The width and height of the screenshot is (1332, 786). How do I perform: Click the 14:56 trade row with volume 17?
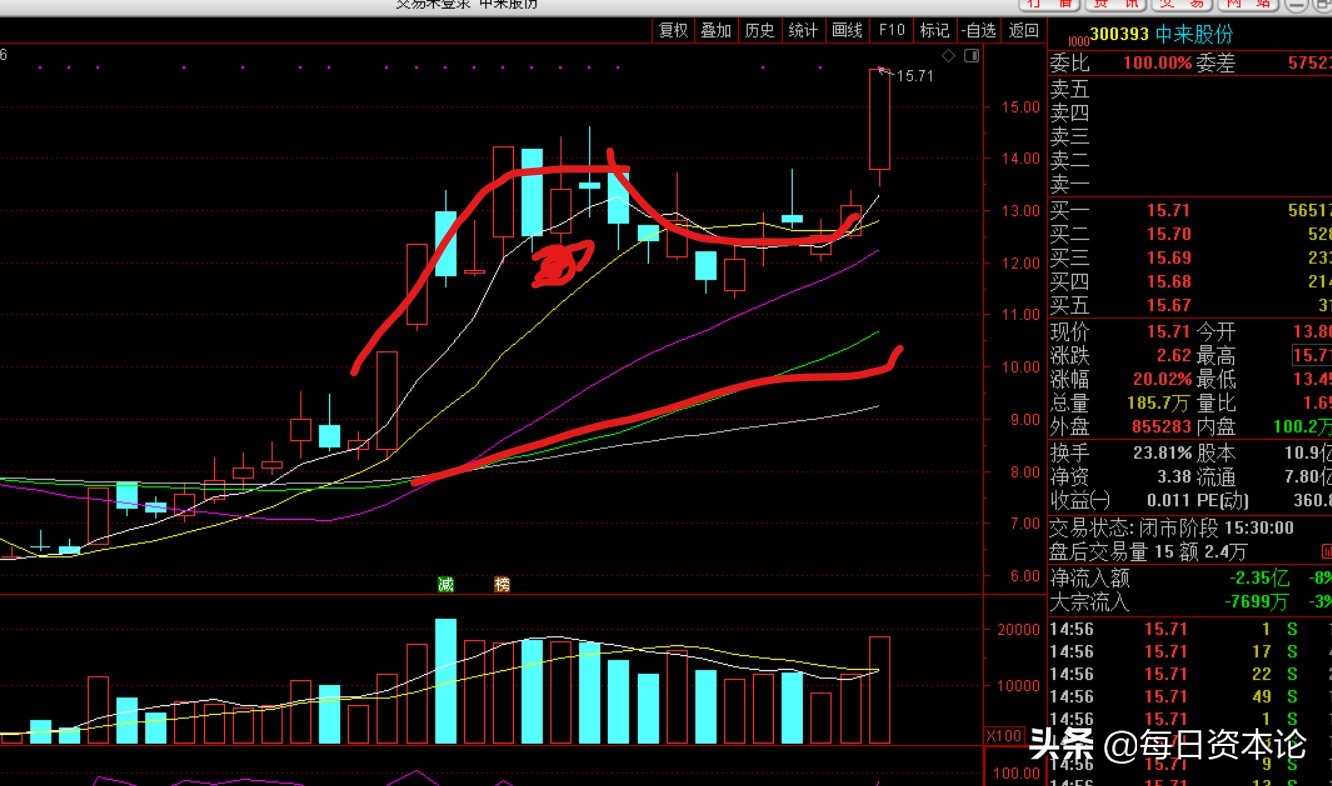pyautogui.click(x=1190, y=652)
